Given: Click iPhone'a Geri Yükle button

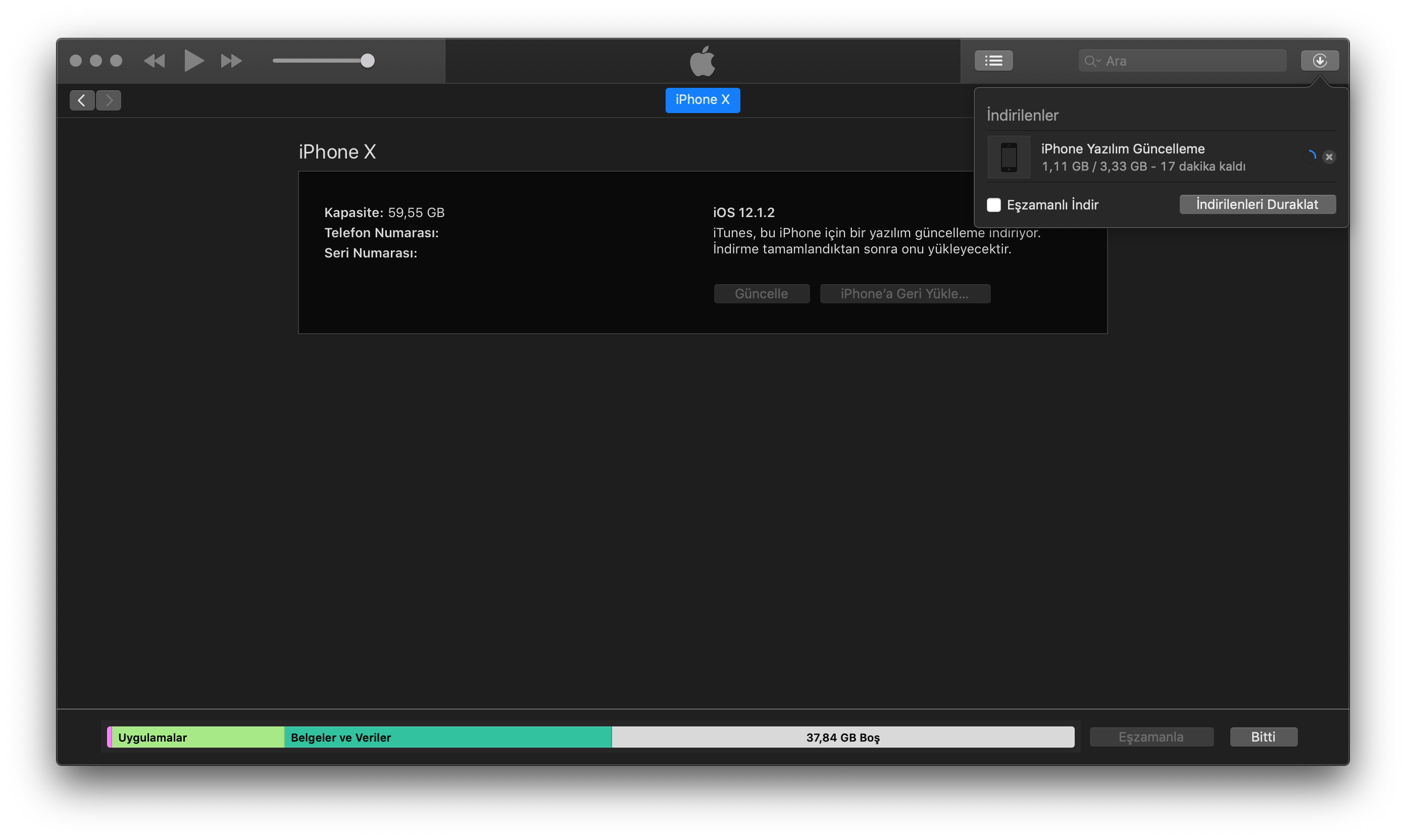Looking at the screenshot, I should [905, 294].
